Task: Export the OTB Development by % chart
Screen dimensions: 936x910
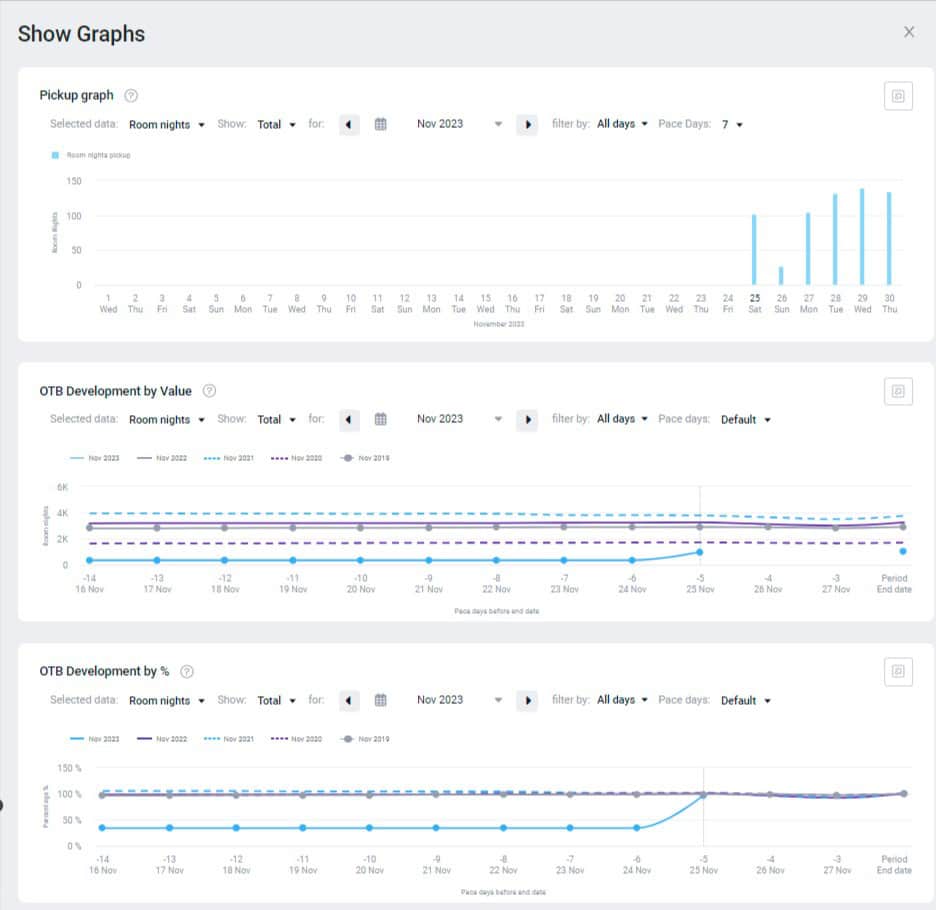Action: tap(898, 671)
